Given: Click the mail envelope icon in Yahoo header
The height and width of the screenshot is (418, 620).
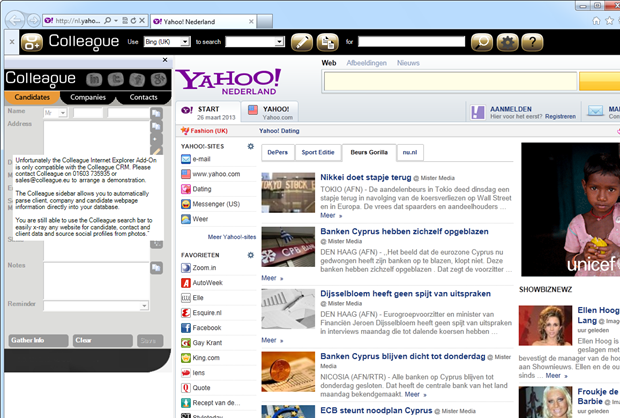Looking at the screenshot, I should coord(595,111).
